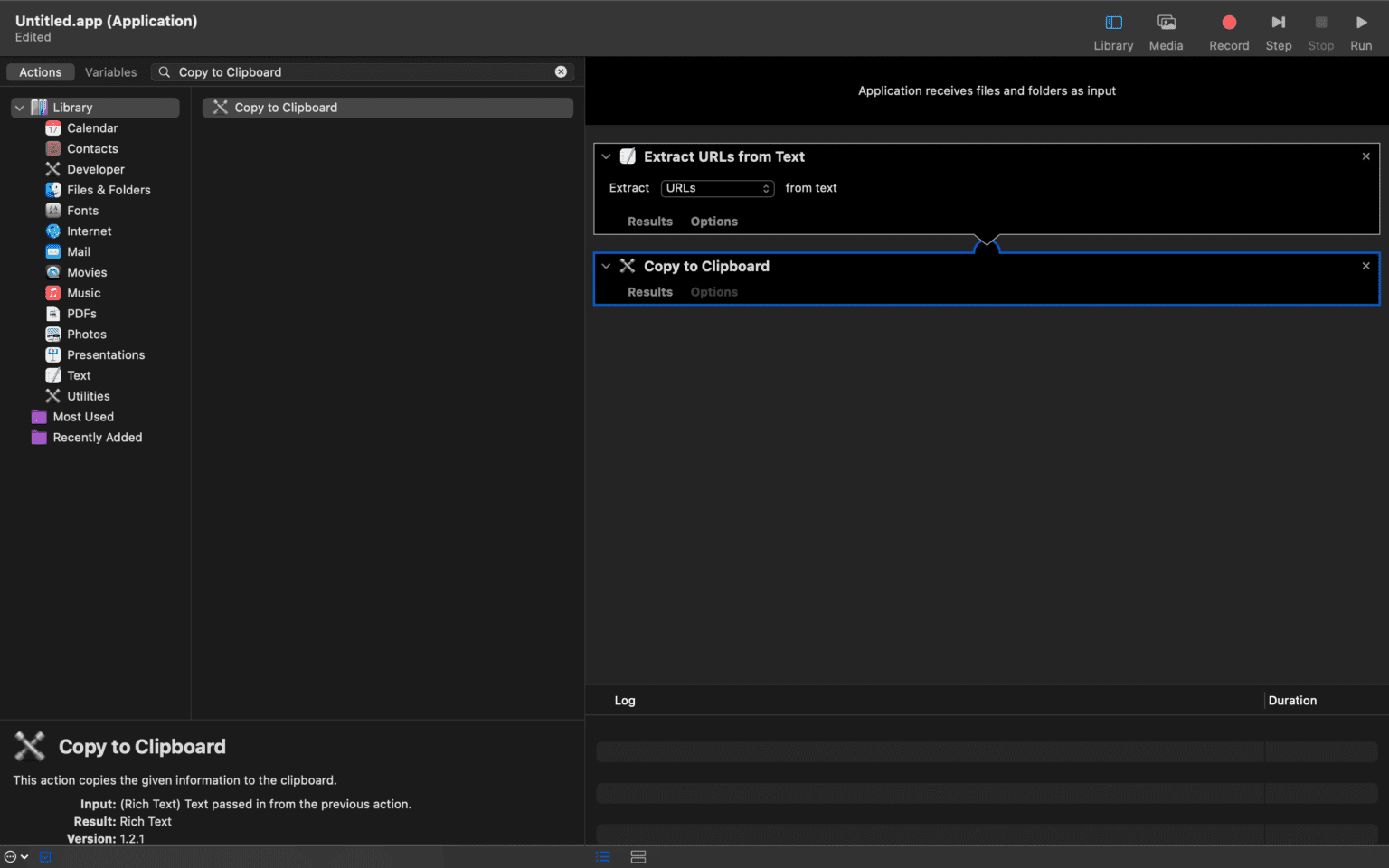Viewport: 1389px width, 868px height.
Task: Toggle the log list view icon
Action: [x=603, y=857]
